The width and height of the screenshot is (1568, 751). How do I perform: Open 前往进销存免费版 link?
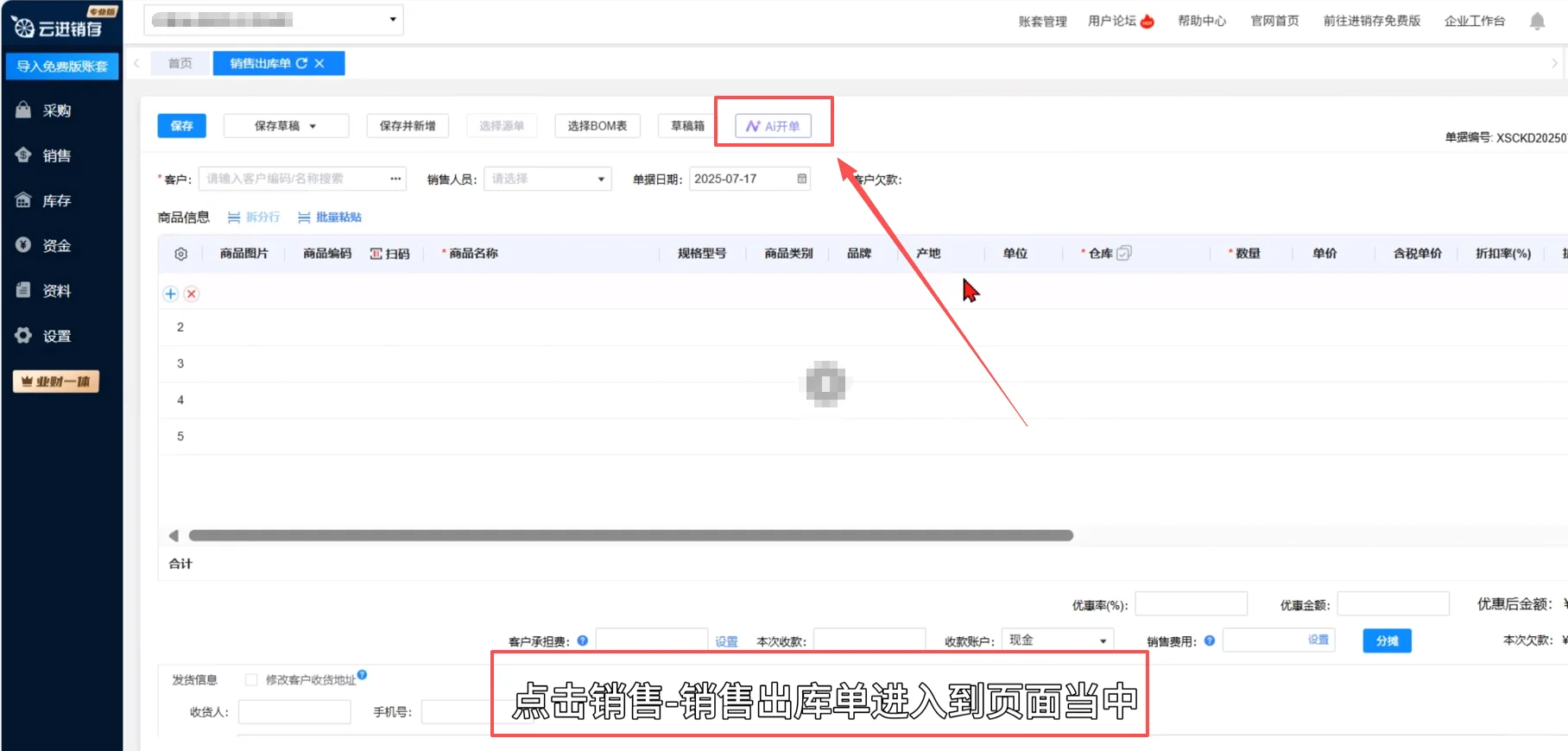tap(1371, 21)
